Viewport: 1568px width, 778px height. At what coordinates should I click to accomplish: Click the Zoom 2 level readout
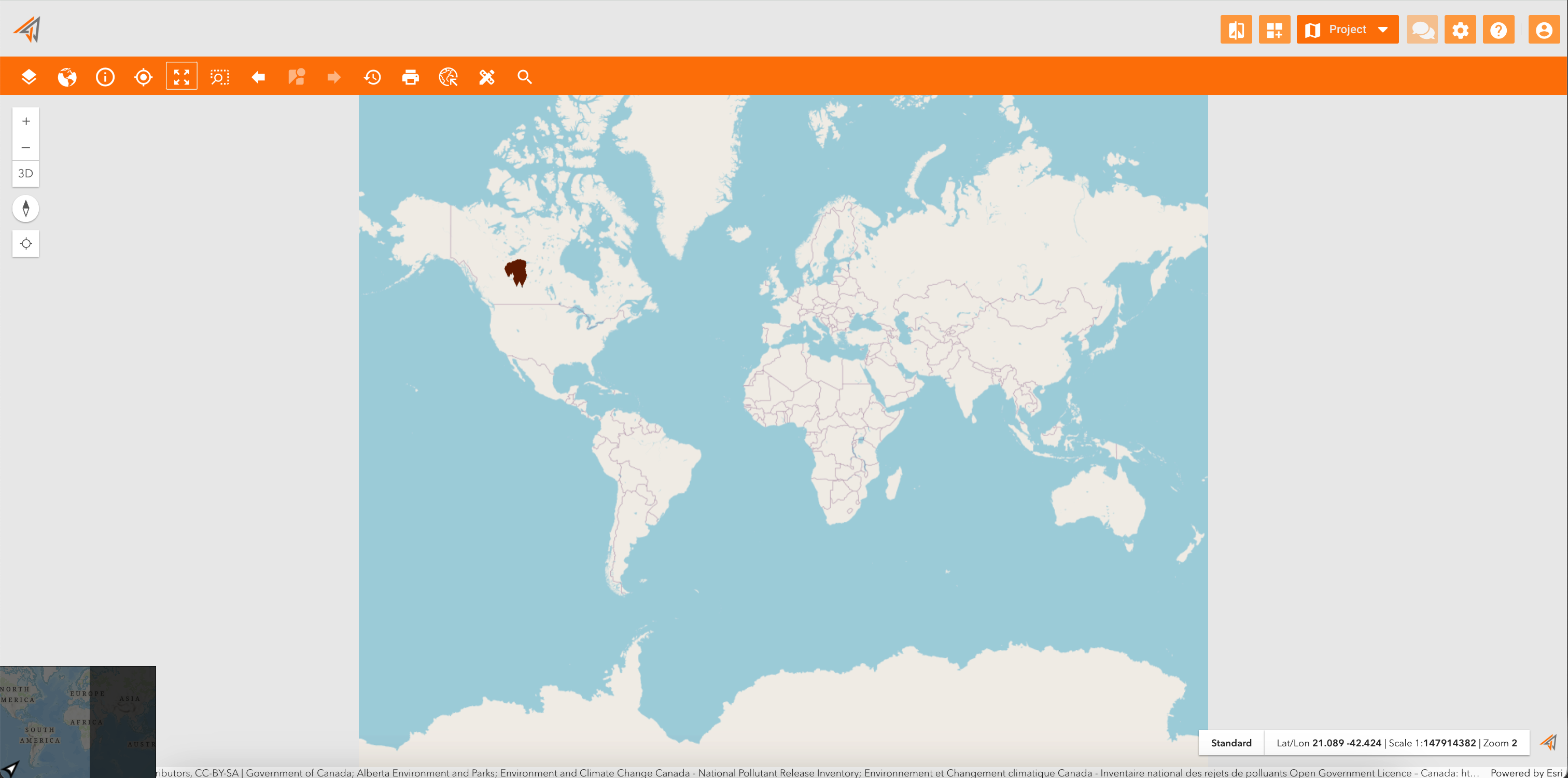1500,743
